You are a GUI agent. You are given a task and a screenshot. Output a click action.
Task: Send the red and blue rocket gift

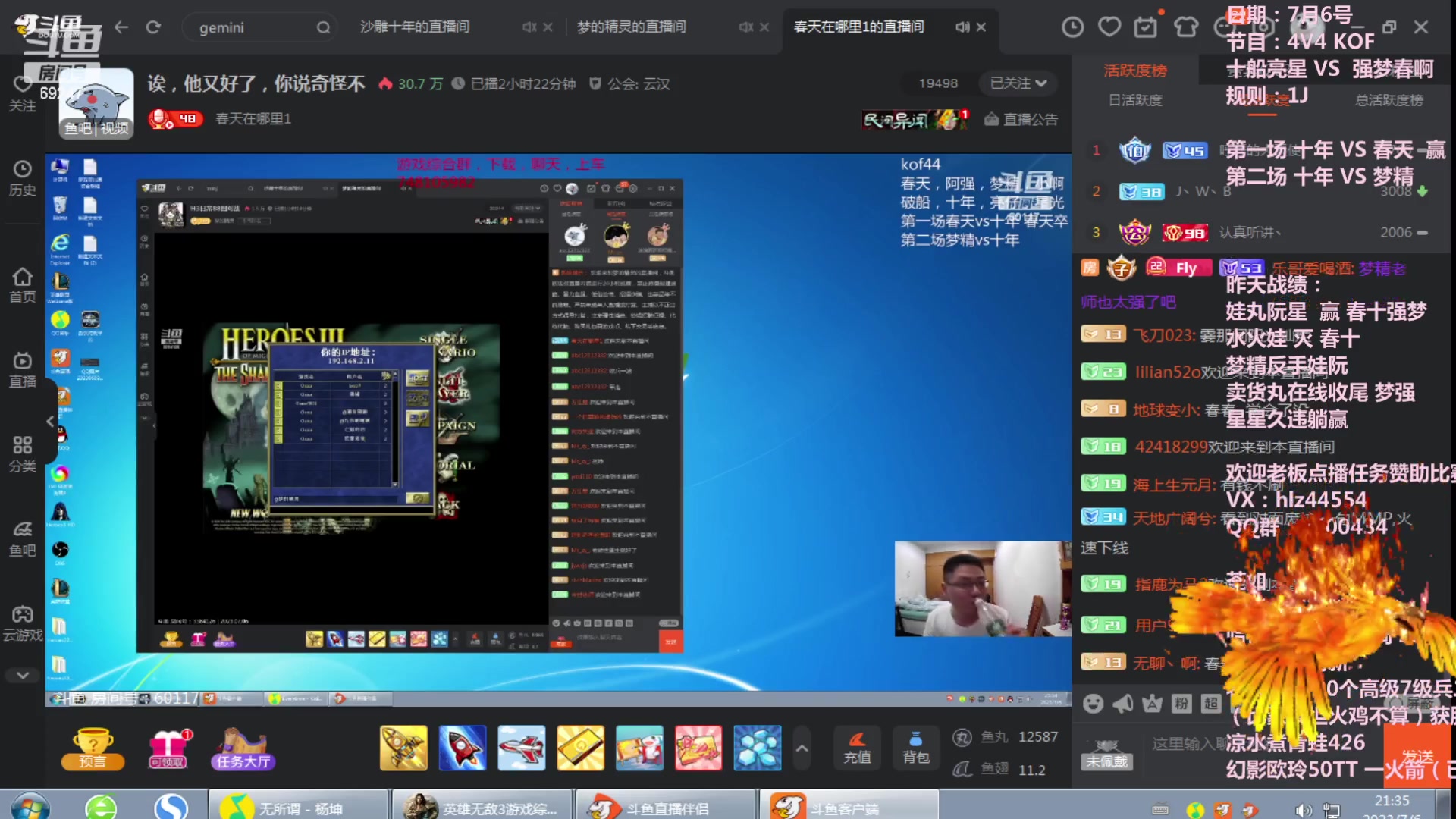462,748
